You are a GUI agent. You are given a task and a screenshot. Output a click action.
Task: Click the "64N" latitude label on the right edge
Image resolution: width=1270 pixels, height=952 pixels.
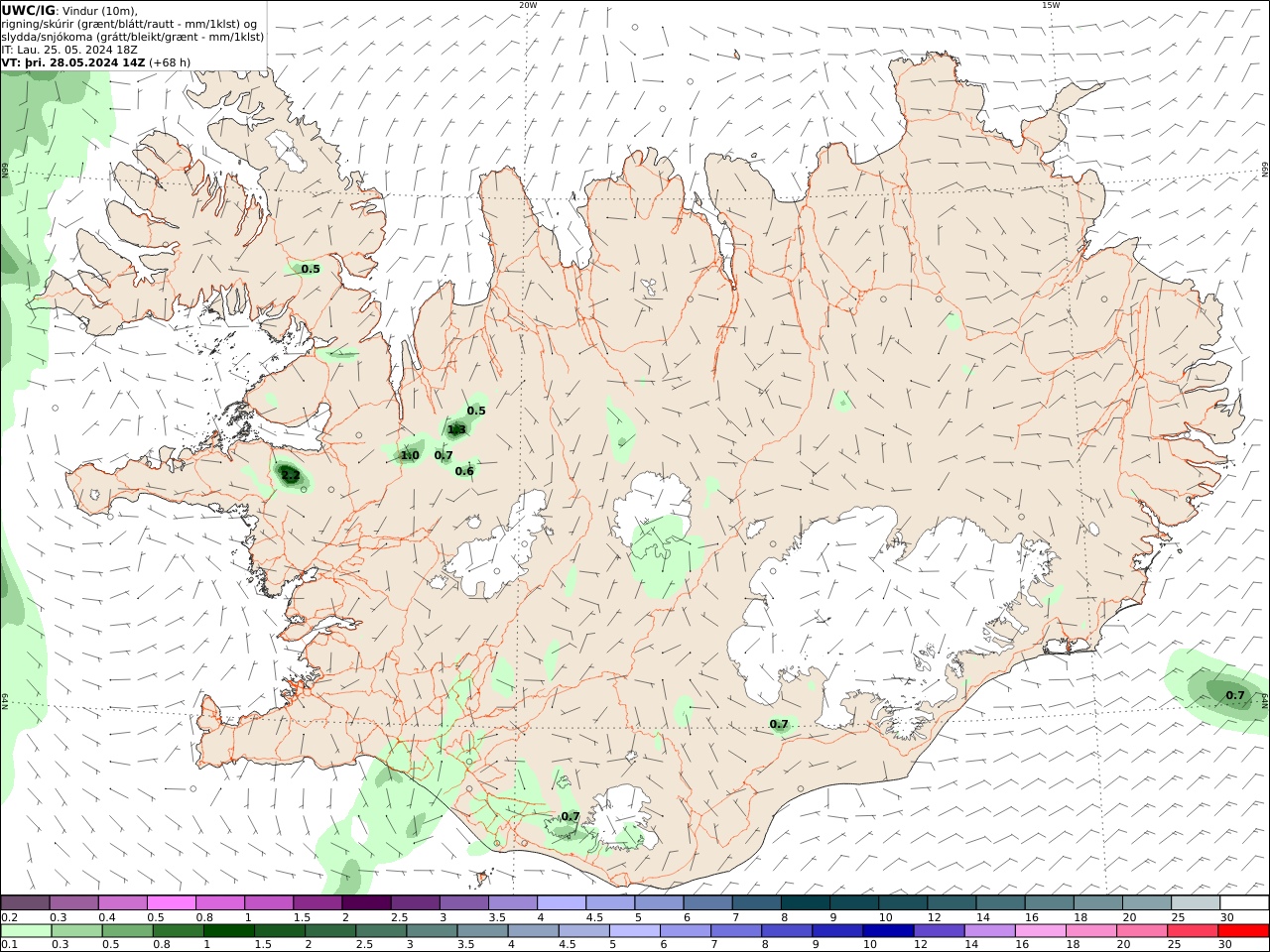click(x=1265, y=700)
